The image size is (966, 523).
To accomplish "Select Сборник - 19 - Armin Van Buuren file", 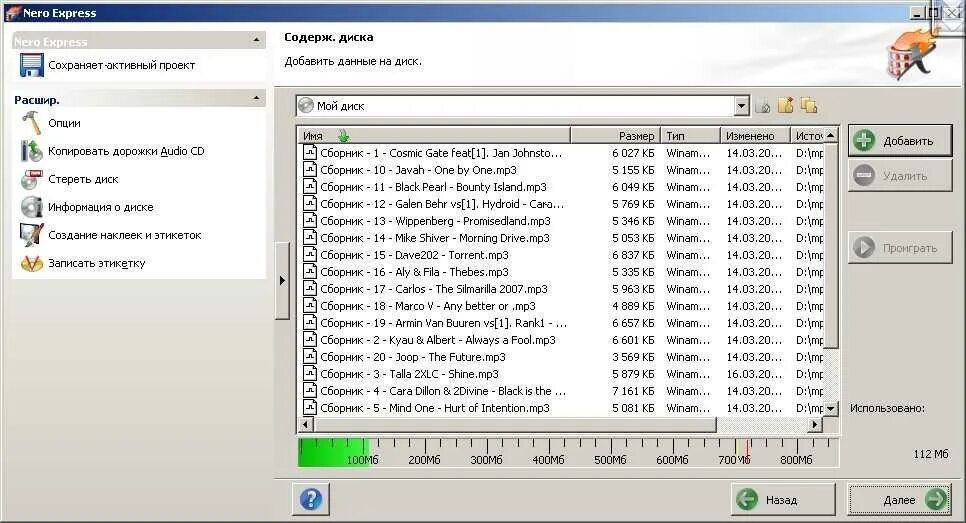I will tap(443, 323).
